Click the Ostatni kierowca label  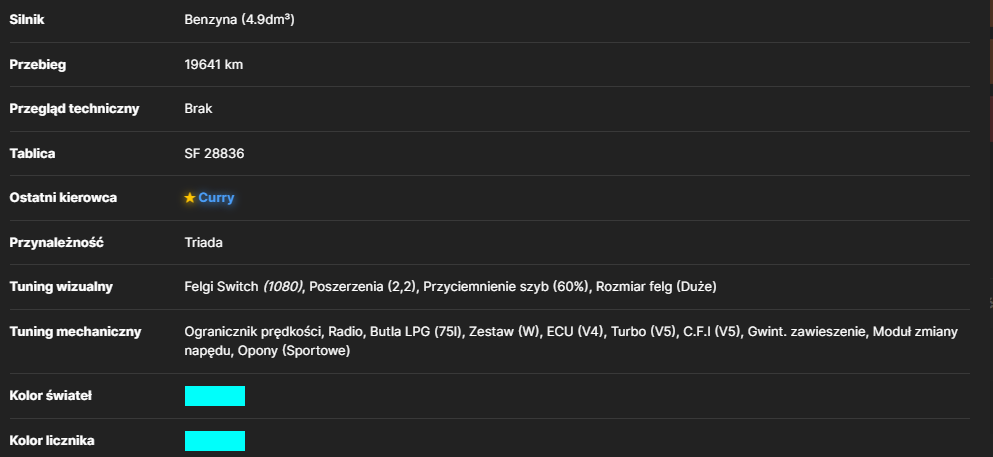(63, 197)
